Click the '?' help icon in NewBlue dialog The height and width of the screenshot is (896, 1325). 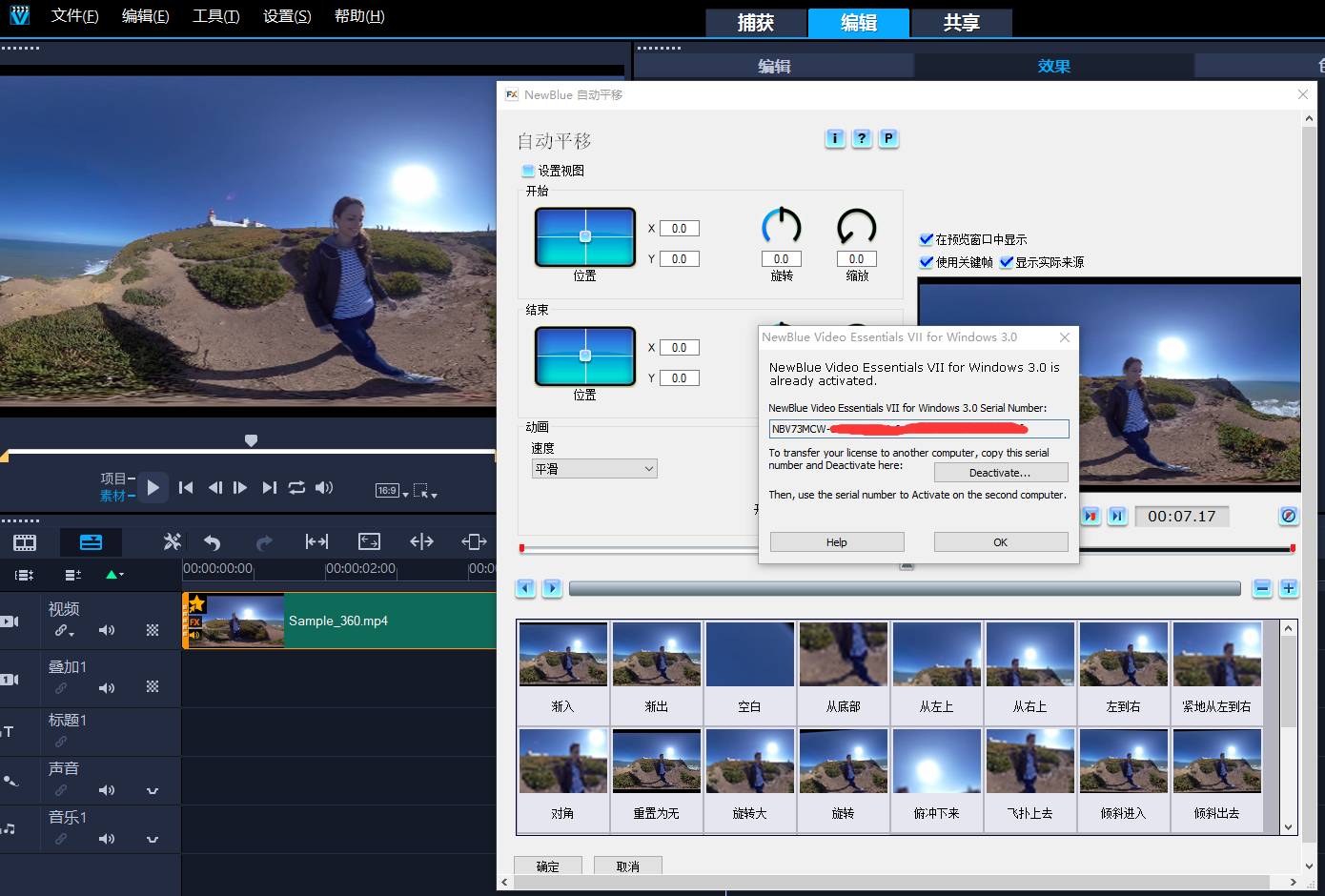coord(862,138)
